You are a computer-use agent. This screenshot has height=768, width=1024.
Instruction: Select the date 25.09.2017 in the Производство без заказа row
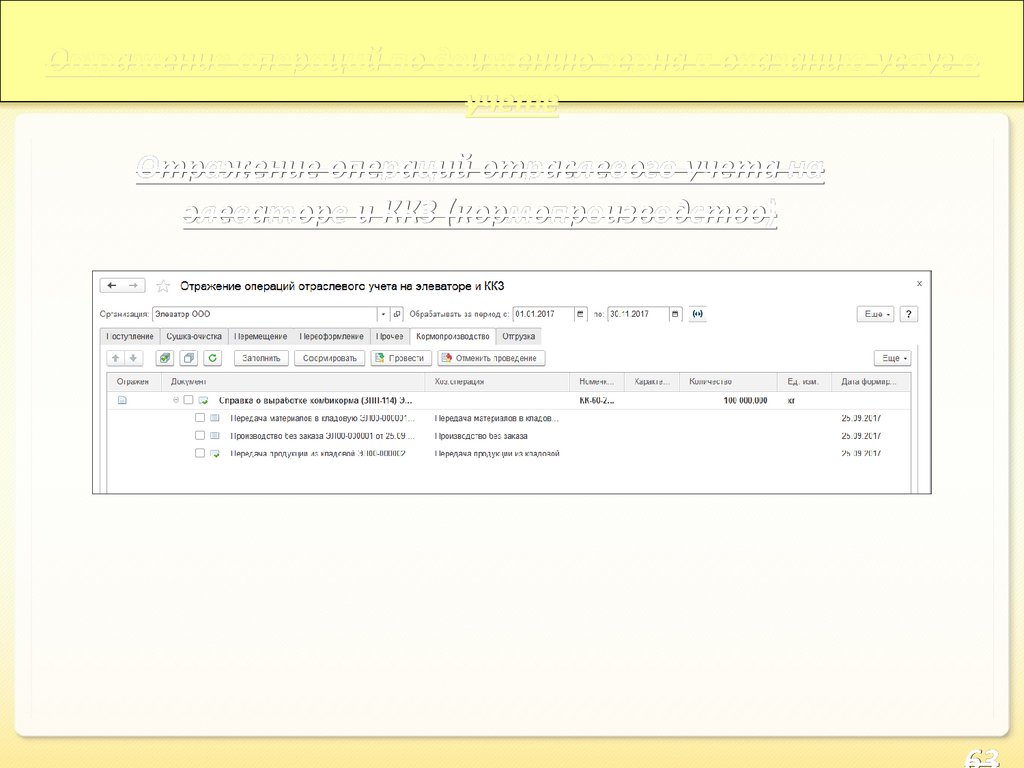pyautogui.click(x=861, y=436)
